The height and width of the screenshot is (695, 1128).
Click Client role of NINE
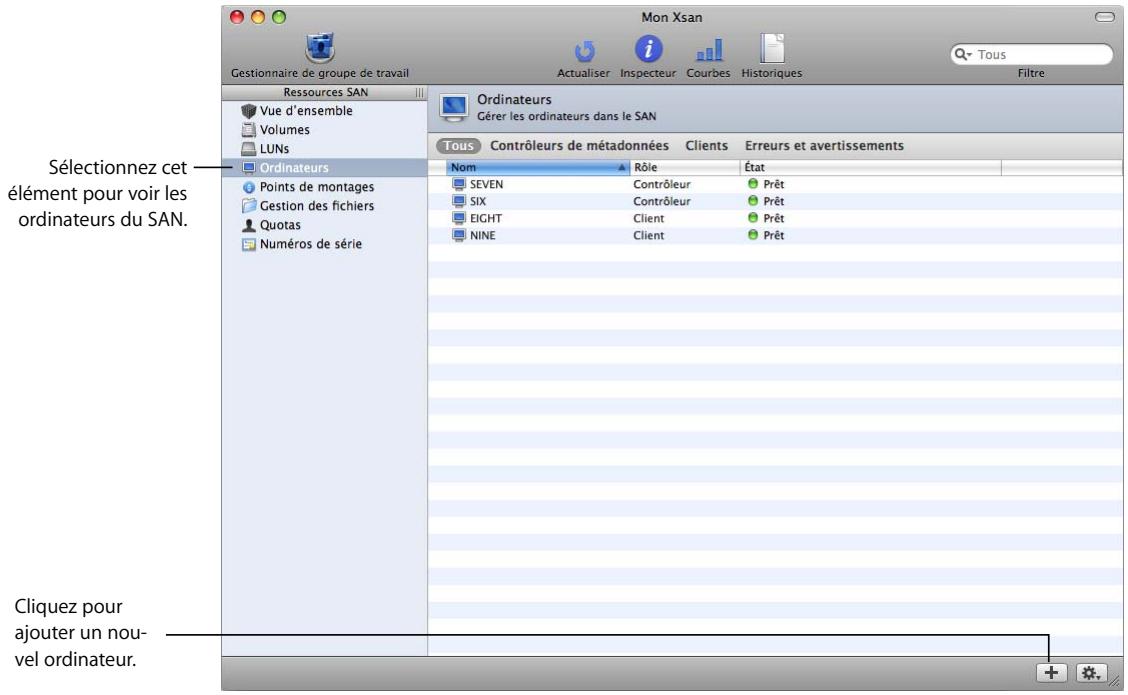click(649, 235)
